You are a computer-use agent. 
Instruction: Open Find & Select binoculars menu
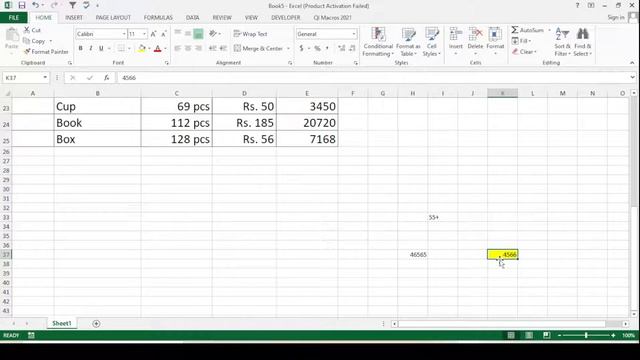582,42
